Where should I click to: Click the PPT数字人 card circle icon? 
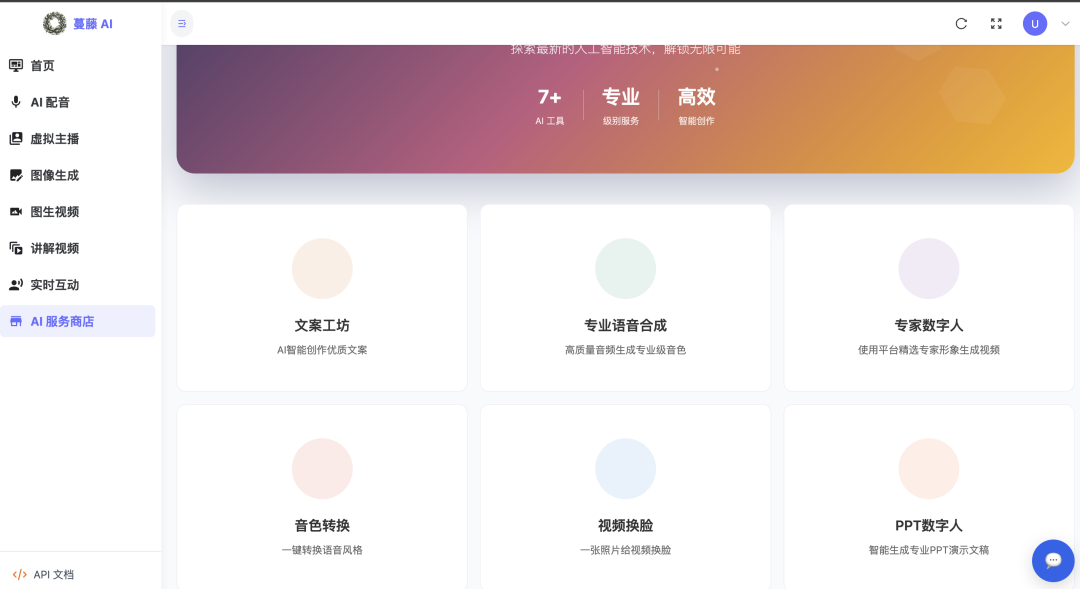pos(928,468)
